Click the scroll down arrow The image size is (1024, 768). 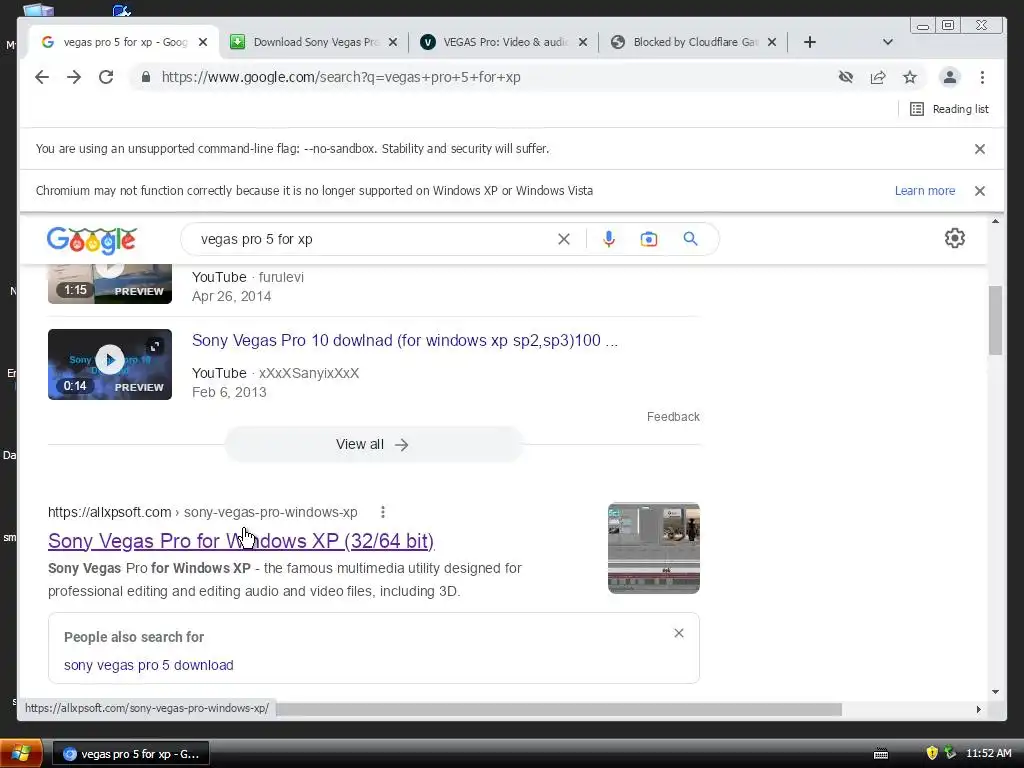click(995, 692)
